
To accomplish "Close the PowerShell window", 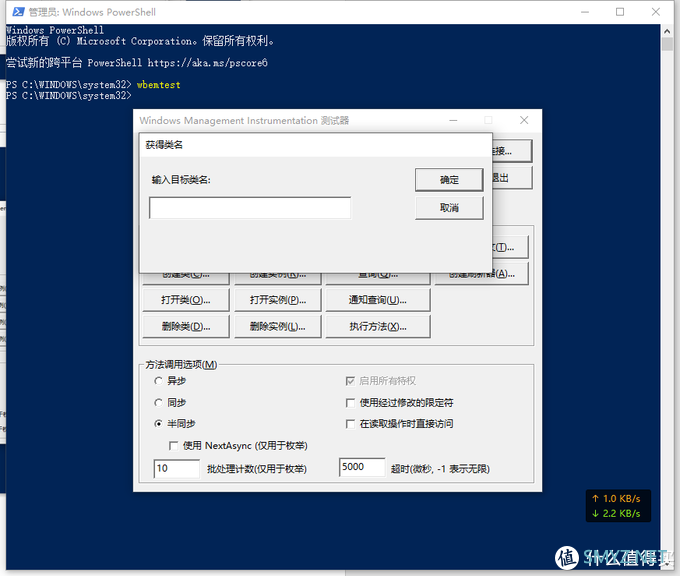I will pos(656,12).
